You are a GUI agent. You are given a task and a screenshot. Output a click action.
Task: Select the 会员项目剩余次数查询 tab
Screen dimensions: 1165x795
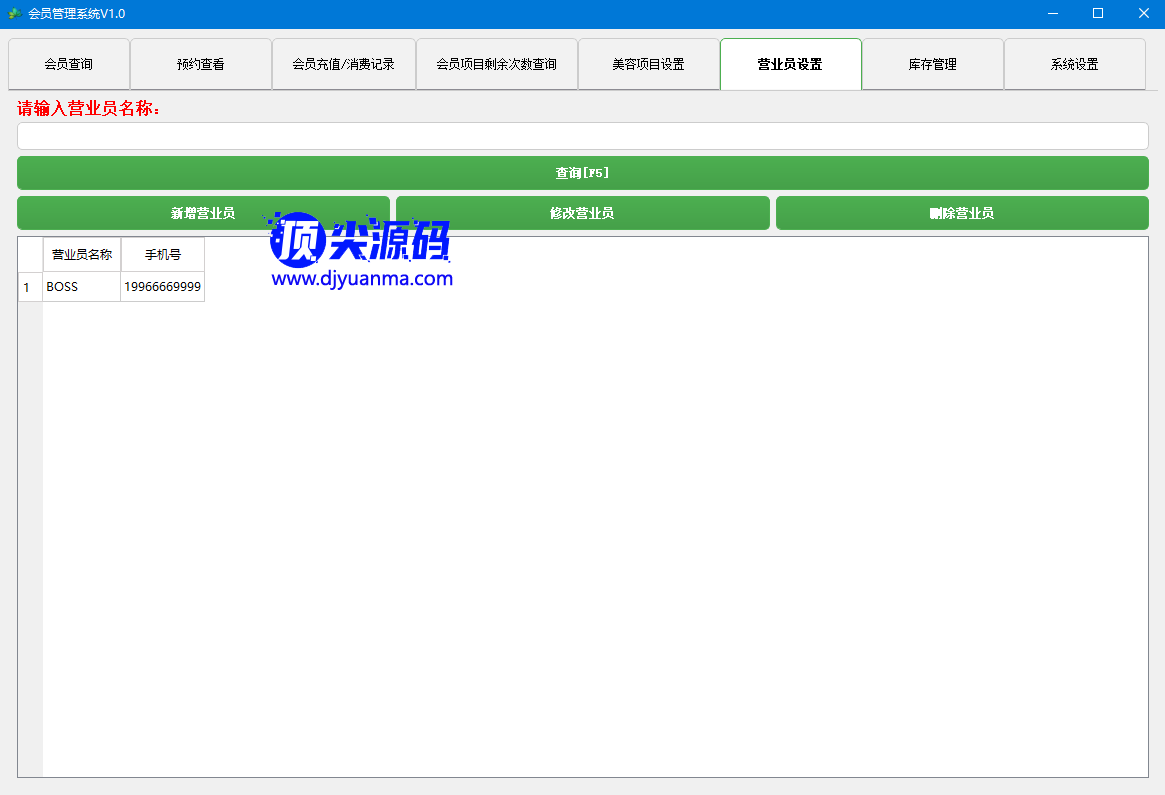point(497,64)
